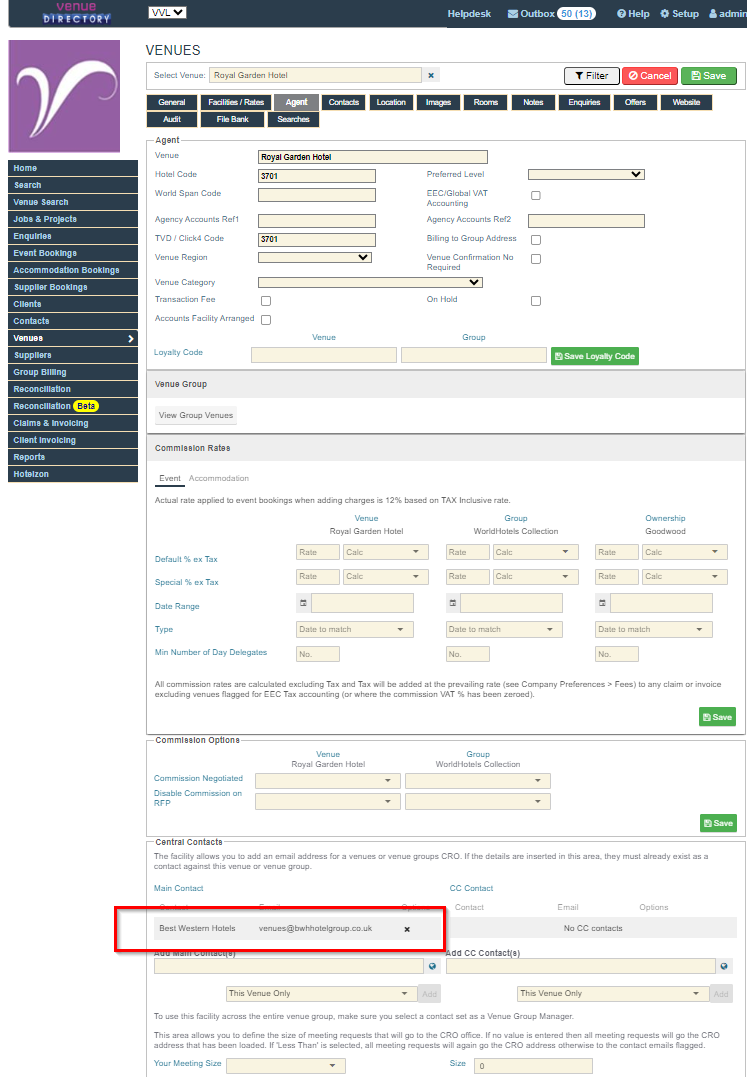747x1077 pixels.
Task: Open admin user menu
Action: point(728,14)
